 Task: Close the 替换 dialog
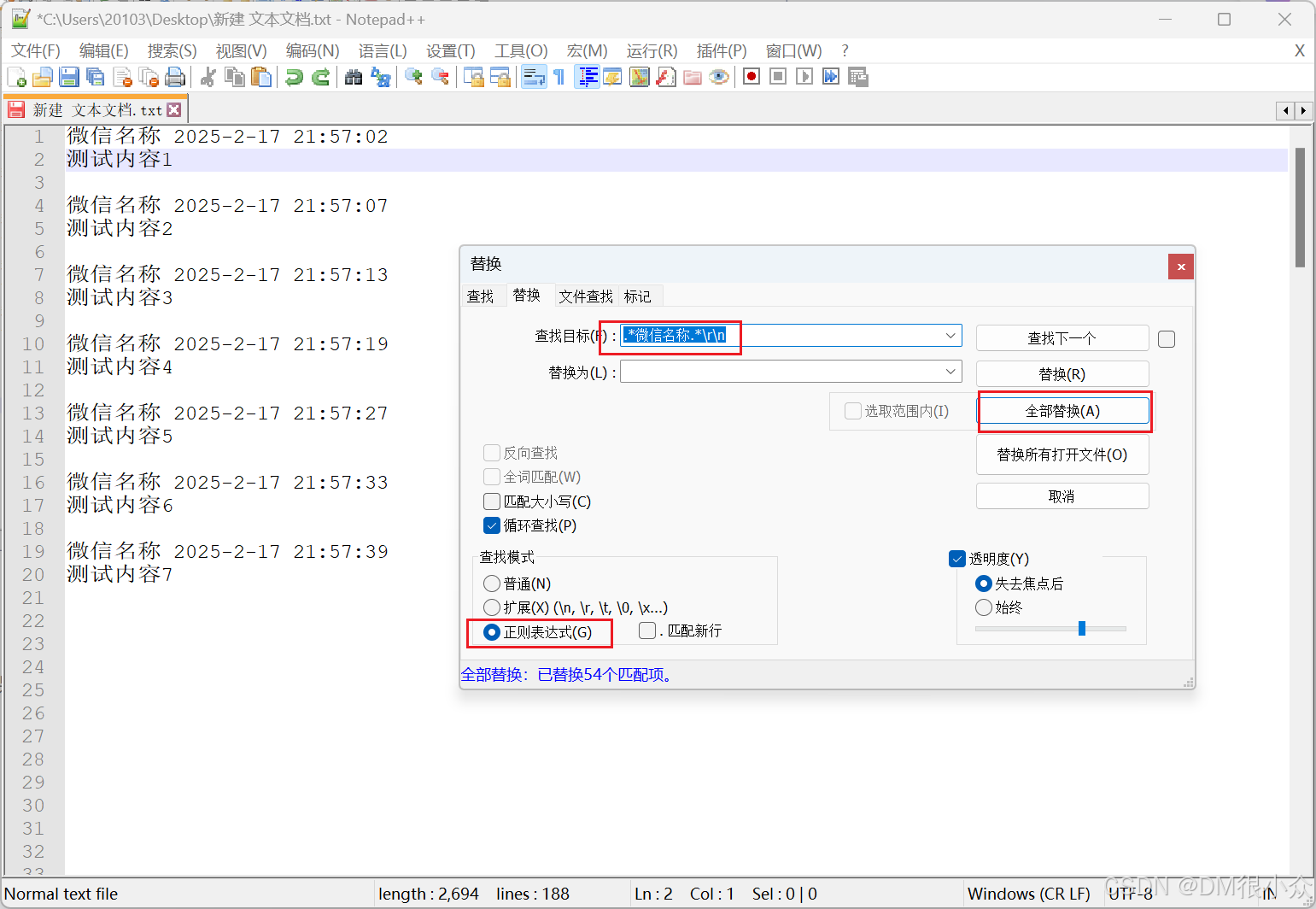[1181, 267]
